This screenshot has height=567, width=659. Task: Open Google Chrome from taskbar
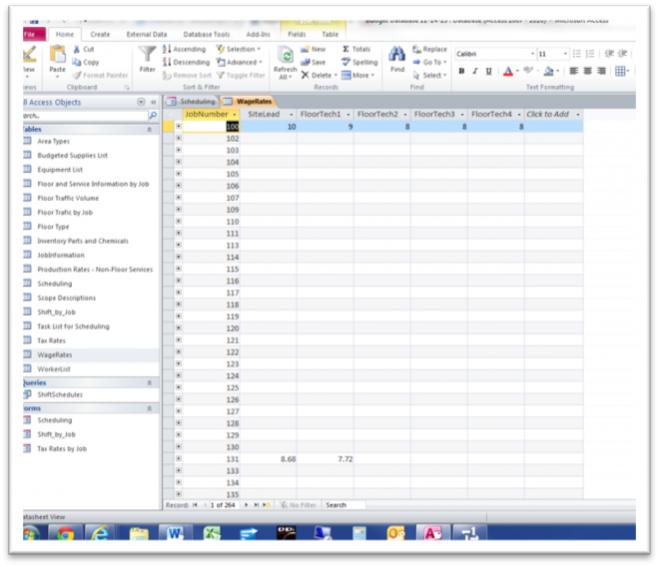pos(65,533)
